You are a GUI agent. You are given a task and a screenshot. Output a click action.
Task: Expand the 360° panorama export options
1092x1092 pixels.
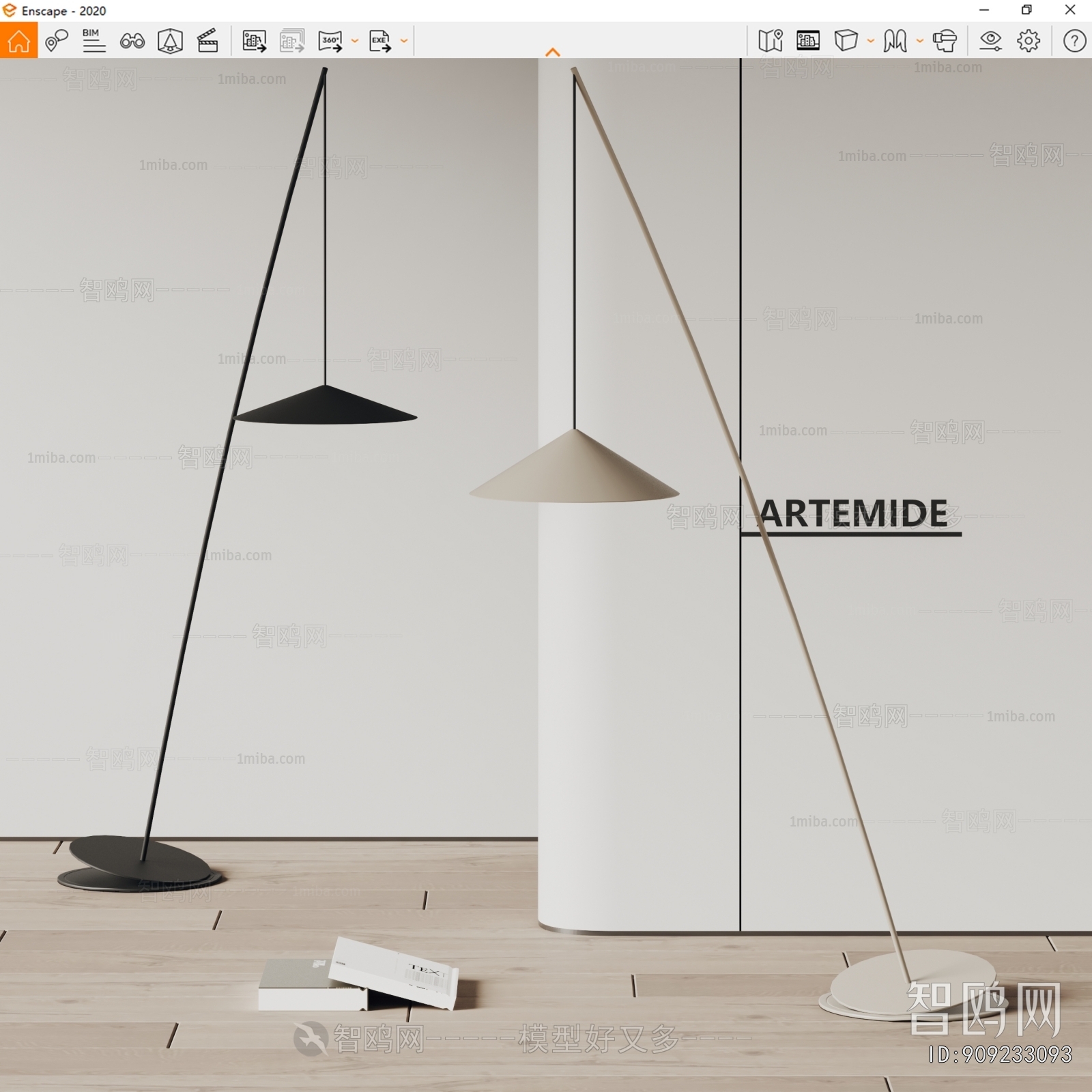[x=355, y=41]
